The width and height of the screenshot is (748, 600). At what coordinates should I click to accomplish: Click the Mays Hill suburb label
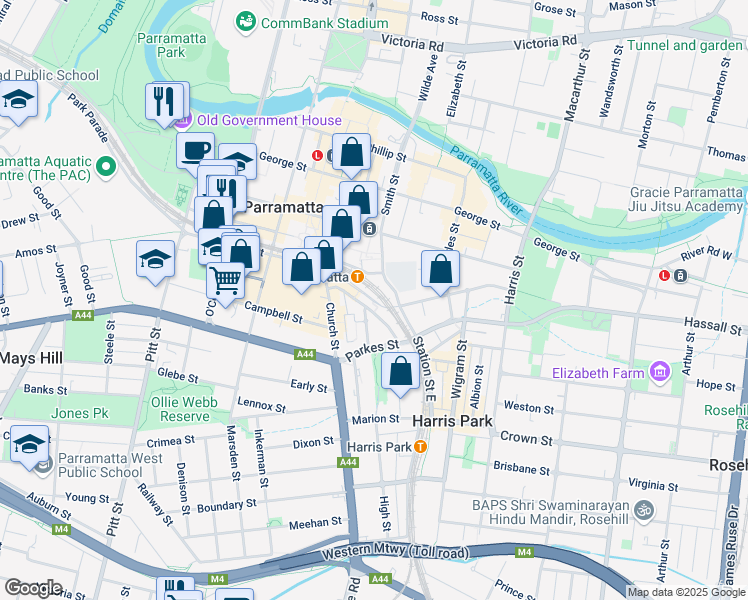[31, 358]
